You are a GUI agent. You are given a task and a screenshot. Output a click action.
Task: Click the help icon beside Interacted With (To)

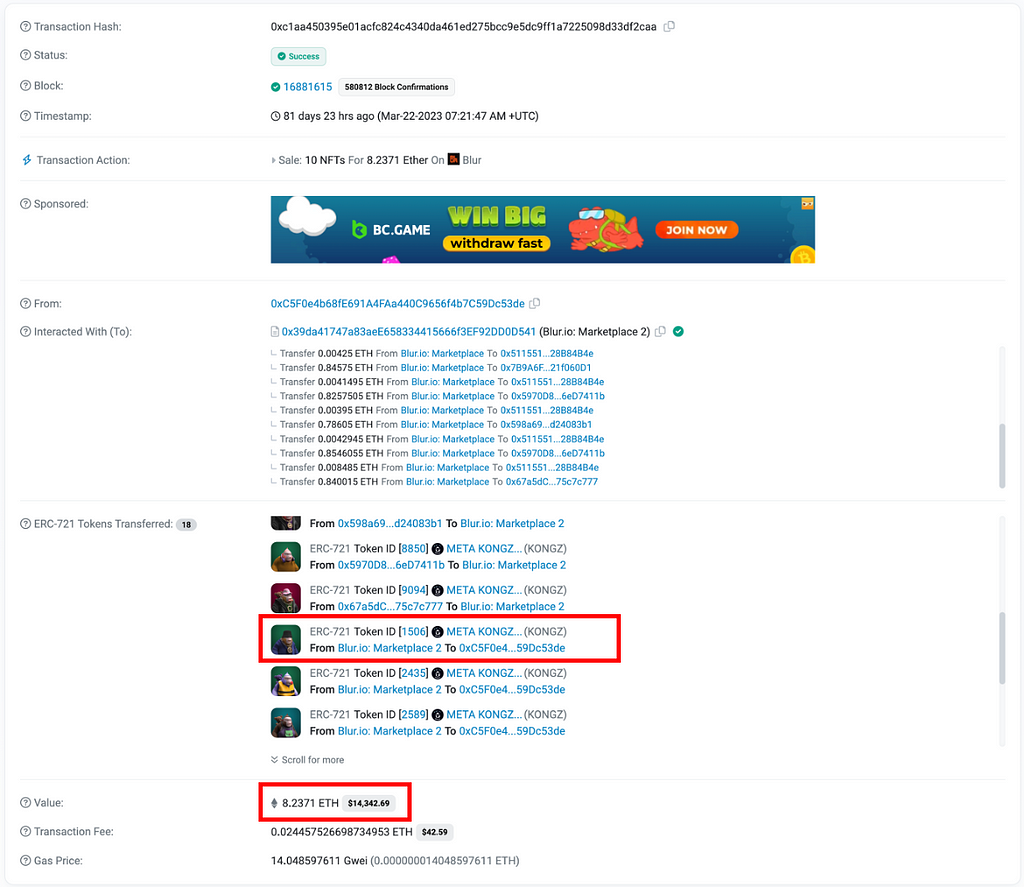[25, 332]
